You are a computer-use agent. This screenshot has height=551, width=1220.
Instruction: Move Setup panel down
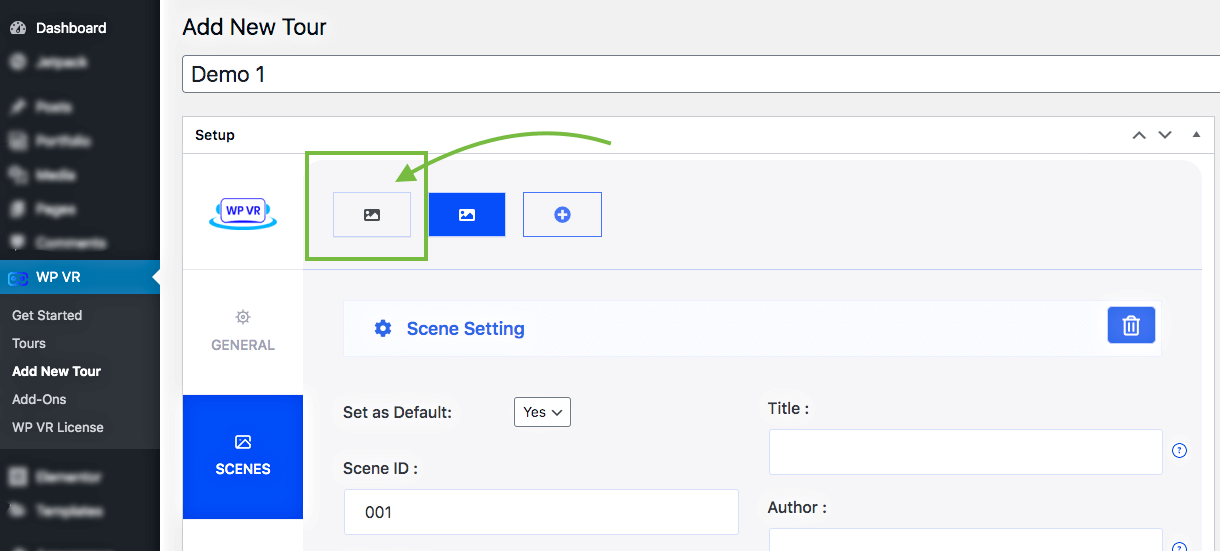pos(1164,135)
